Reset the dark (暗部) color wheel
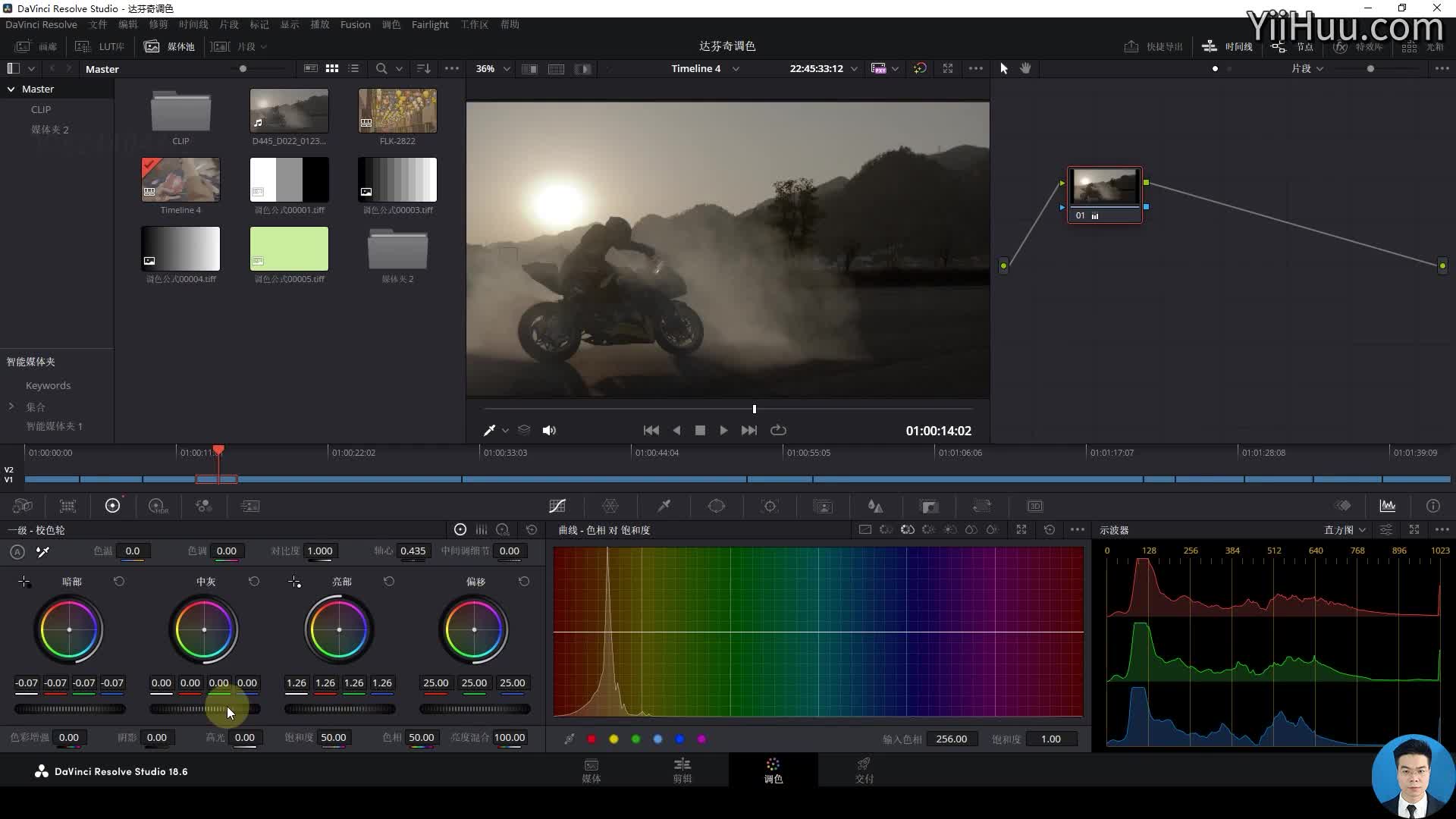Screen dimensions: 1456x819 pyautogui.click(x=119, y=581)
